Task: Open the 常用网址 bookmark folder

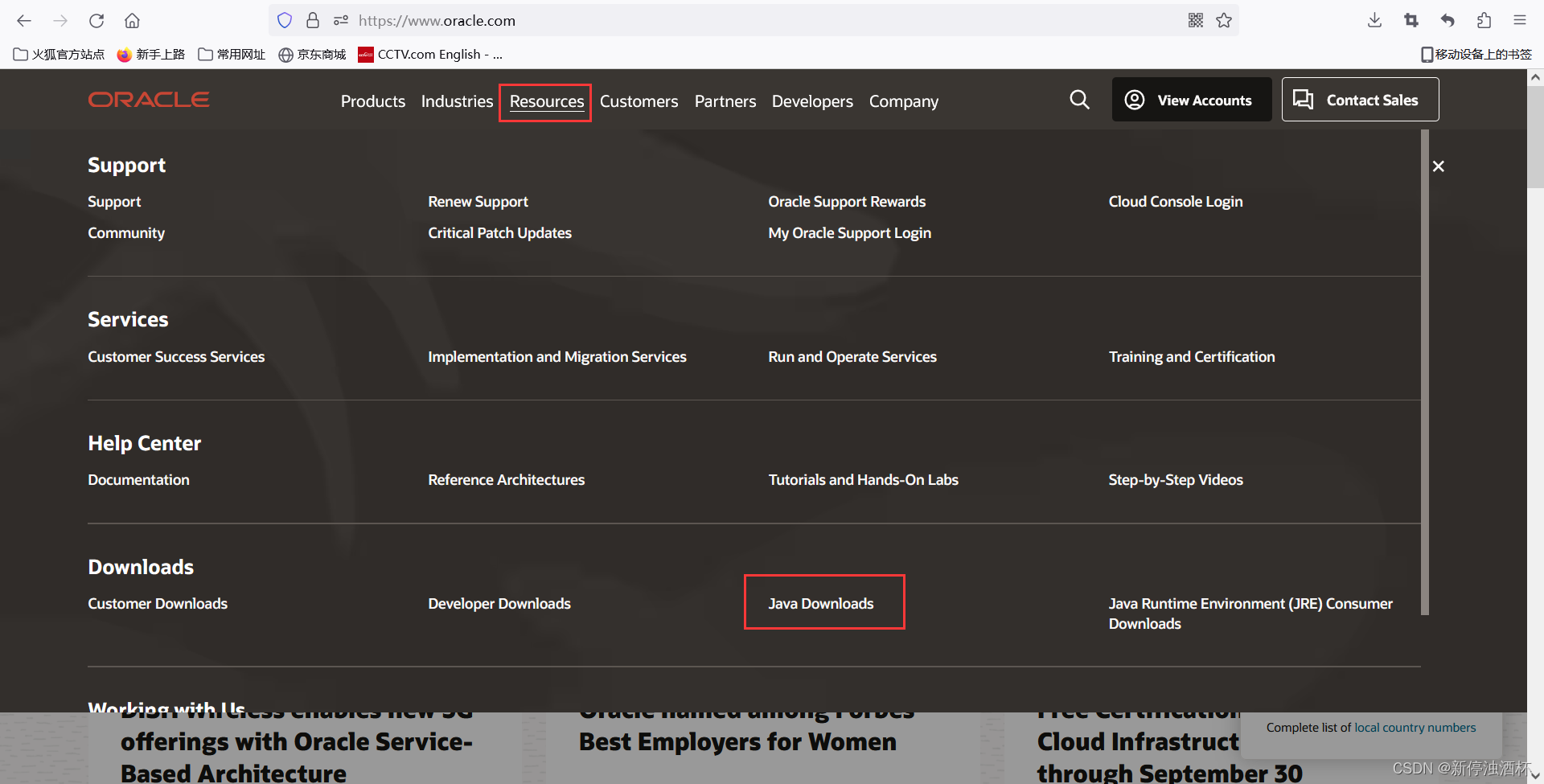Action: point(232,55)
